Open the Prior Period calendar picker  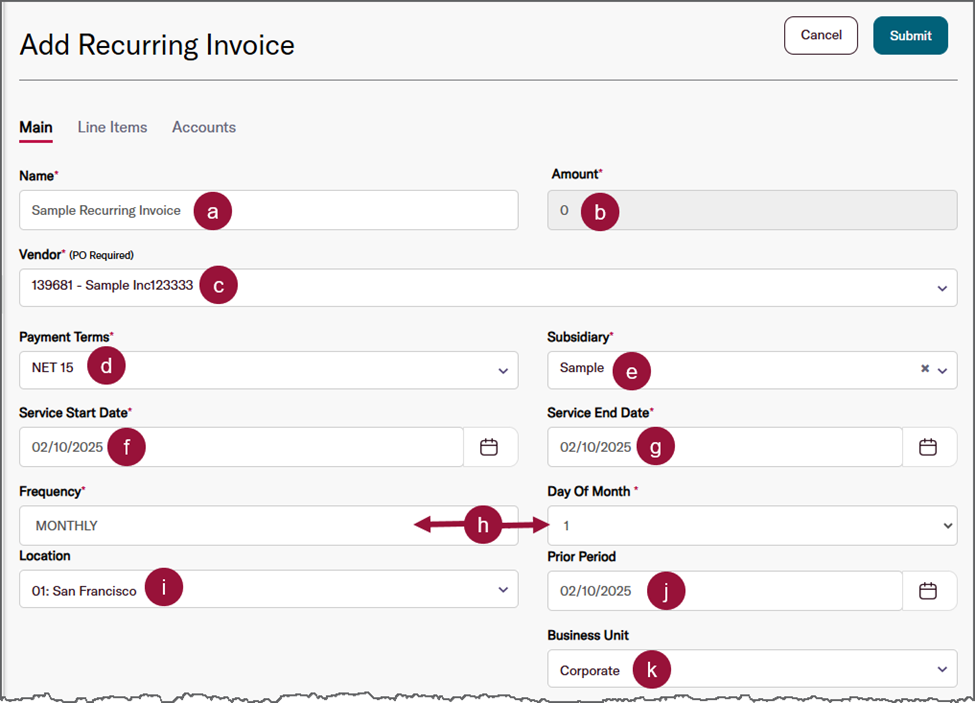coord(928,591)
